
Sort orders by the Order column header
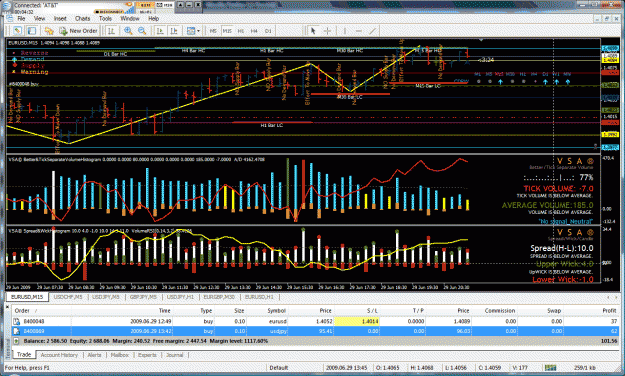click(x=22, y=311)
